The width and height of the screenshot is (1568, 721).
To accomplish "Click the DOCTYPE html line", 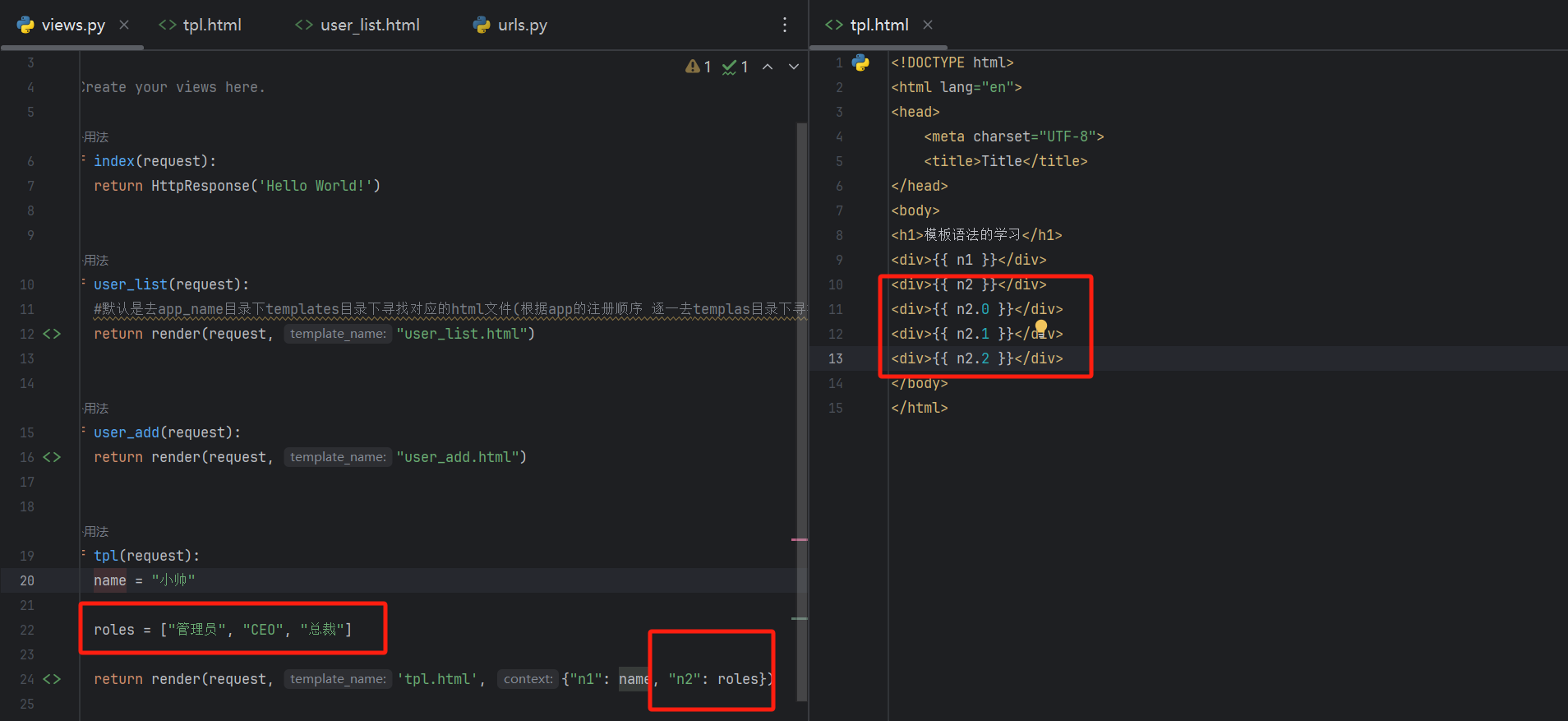I will point(952,62).
